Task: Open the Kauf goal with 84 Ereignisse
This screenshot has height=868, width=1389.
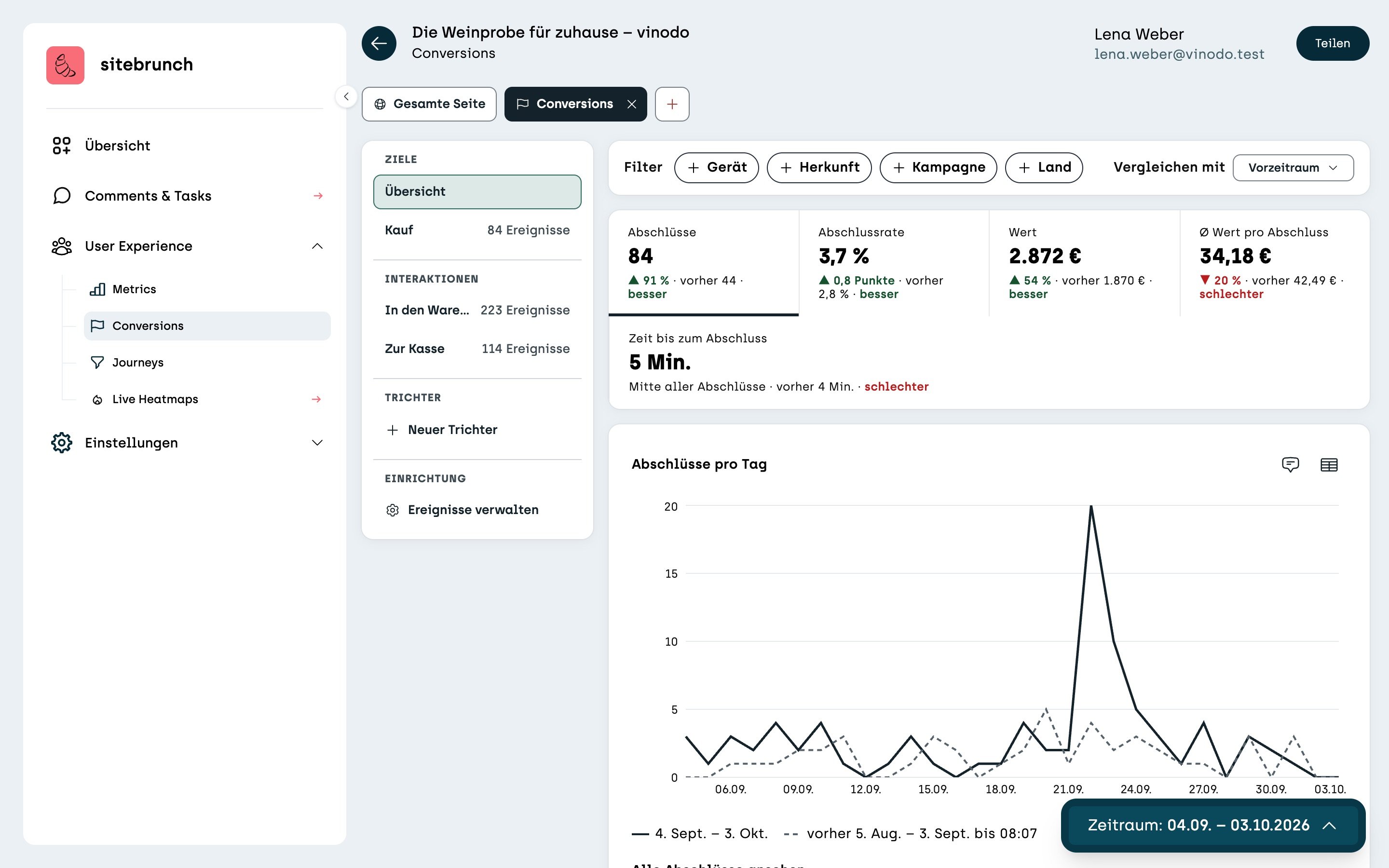Action: point(477,230)
